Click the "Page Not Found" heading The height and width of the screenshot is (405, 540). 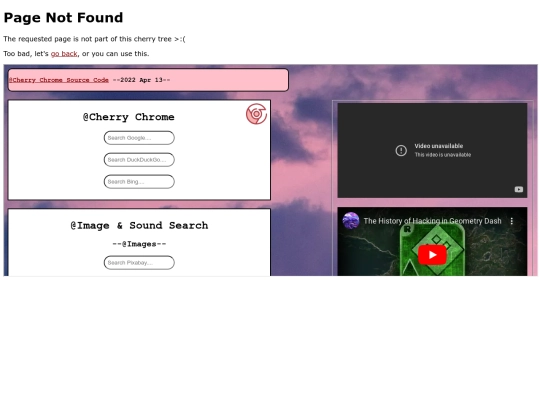pos(63,18)
